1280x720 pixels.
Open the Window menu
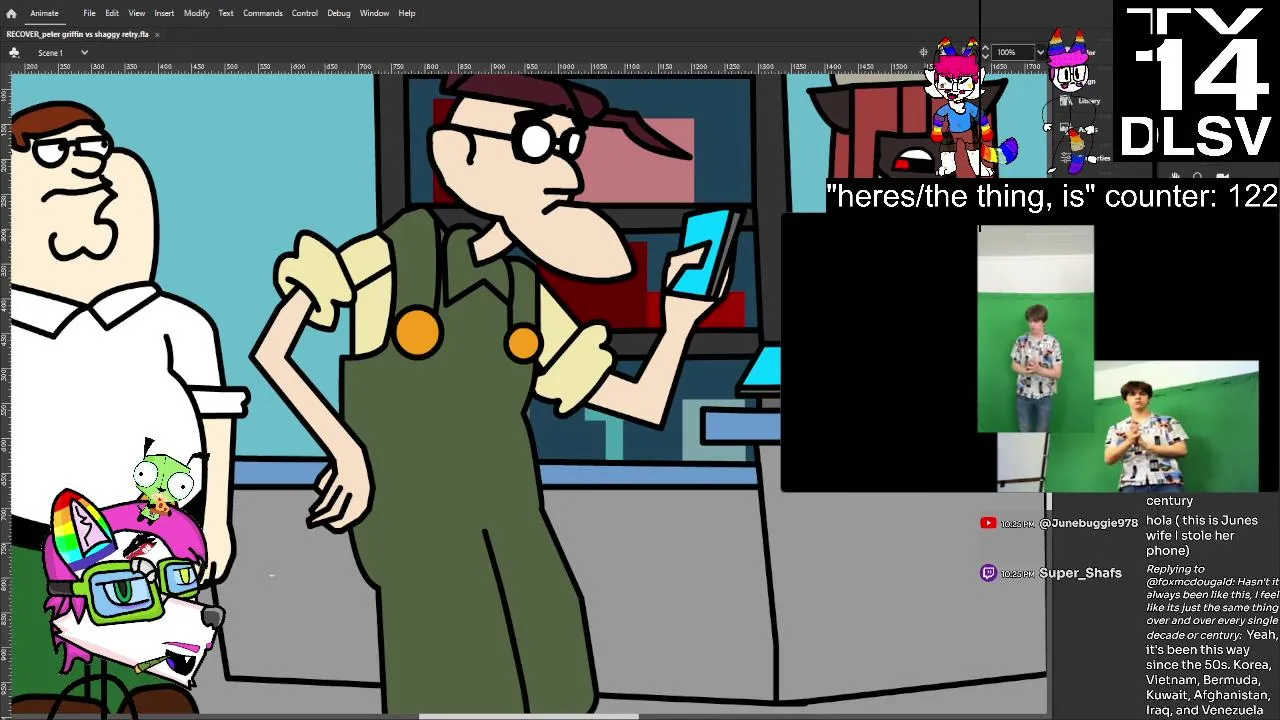coord(374,13)
